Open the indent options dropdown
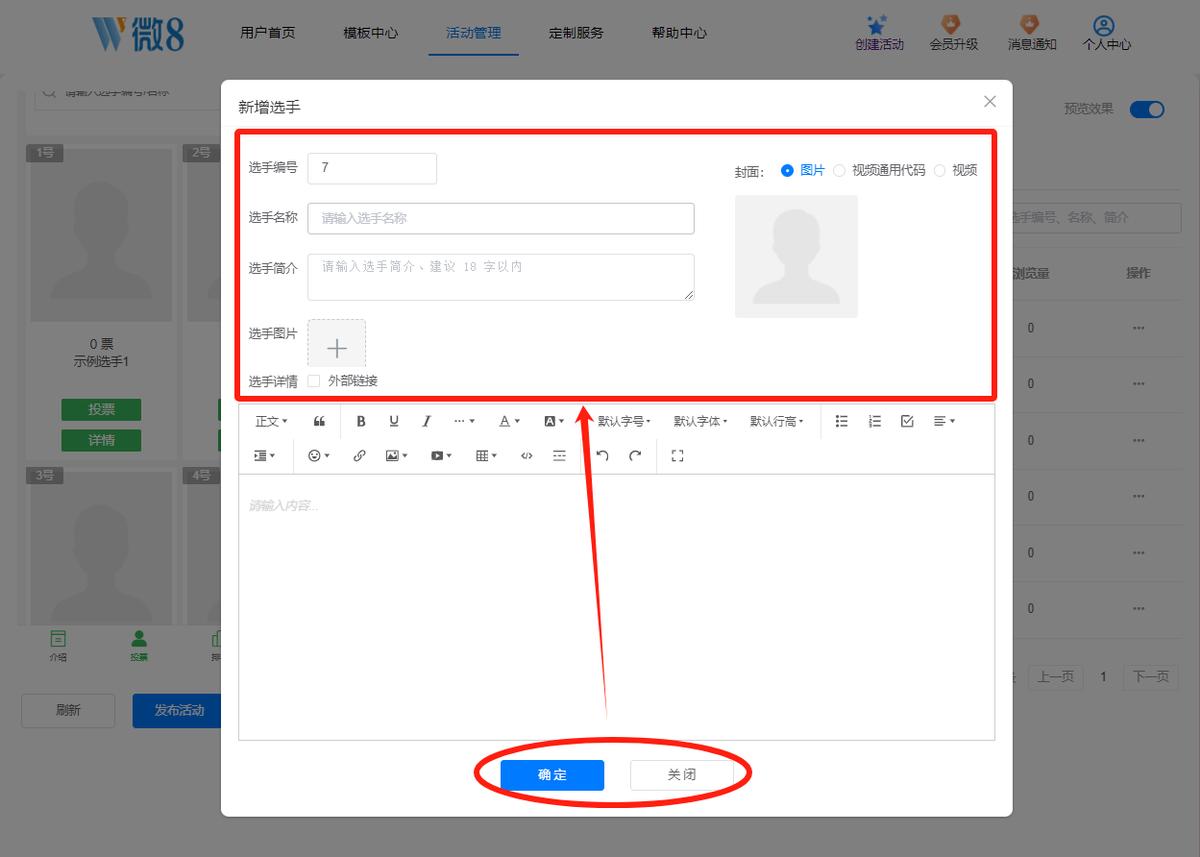This screenshot has height=857, width=1200. 265,456
